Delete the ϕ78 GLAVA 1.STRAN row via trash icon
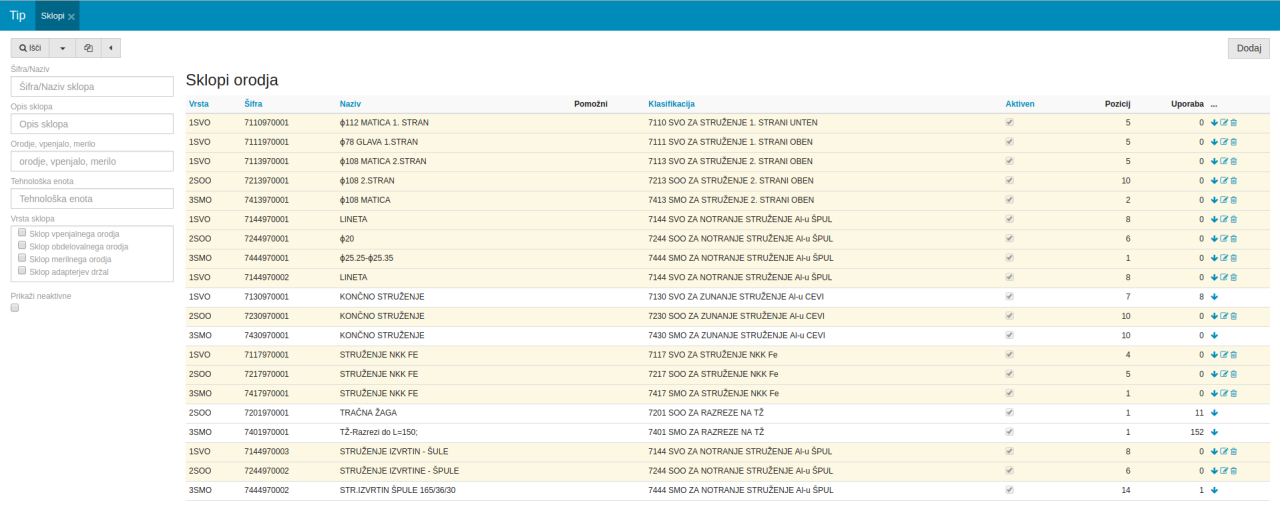The image size is (1280, 511). coord(1233,142)
